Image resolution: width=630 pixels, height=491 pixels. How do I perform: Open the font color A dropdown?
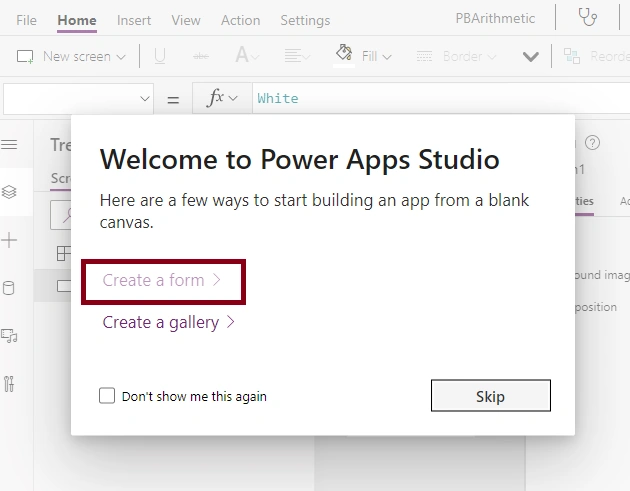point(247,55)
